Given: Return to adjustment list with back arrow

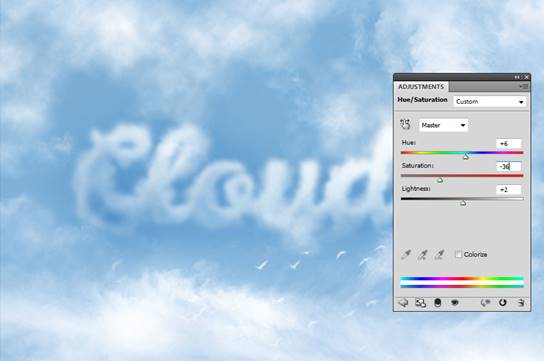Looking at the screenshot, I should point(403,303).
